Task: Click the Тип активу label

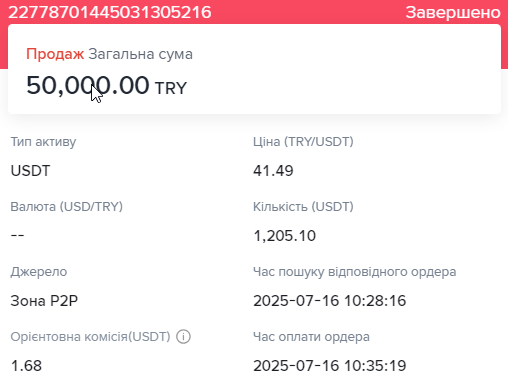Action: coord(43,142)
